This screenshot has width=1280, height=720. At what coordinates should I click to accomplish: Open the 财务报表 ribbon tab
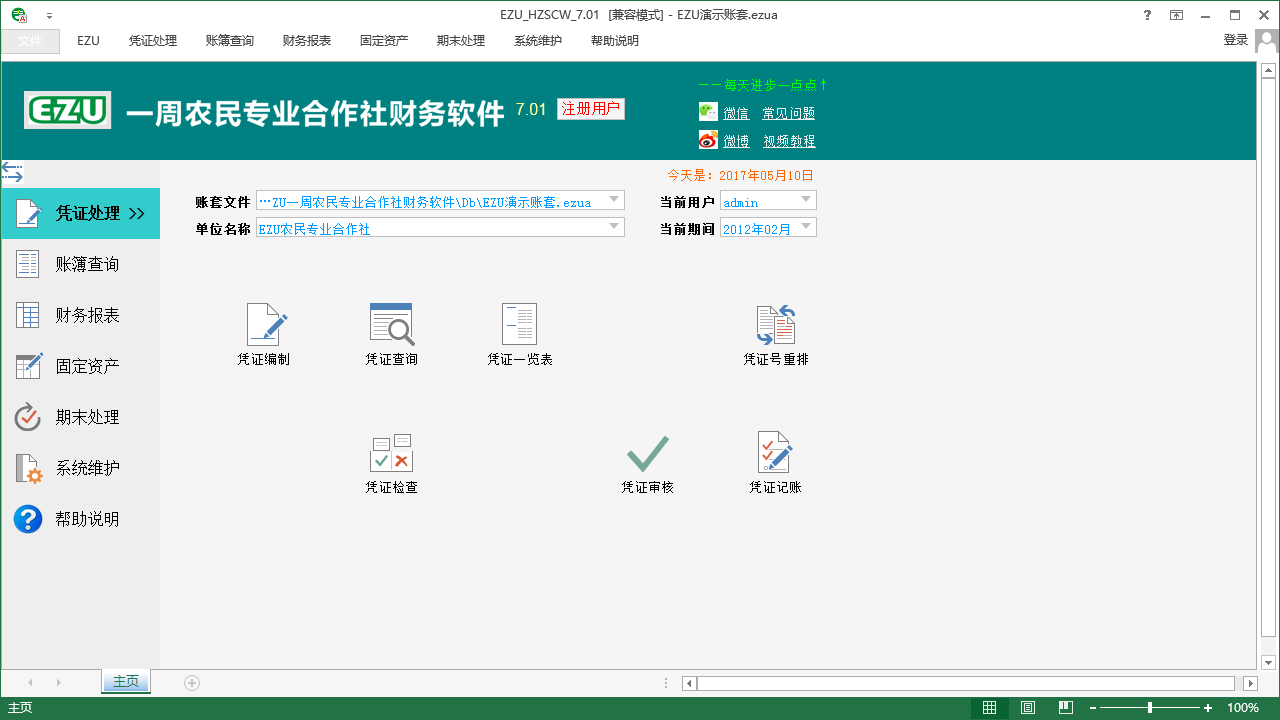307,41
